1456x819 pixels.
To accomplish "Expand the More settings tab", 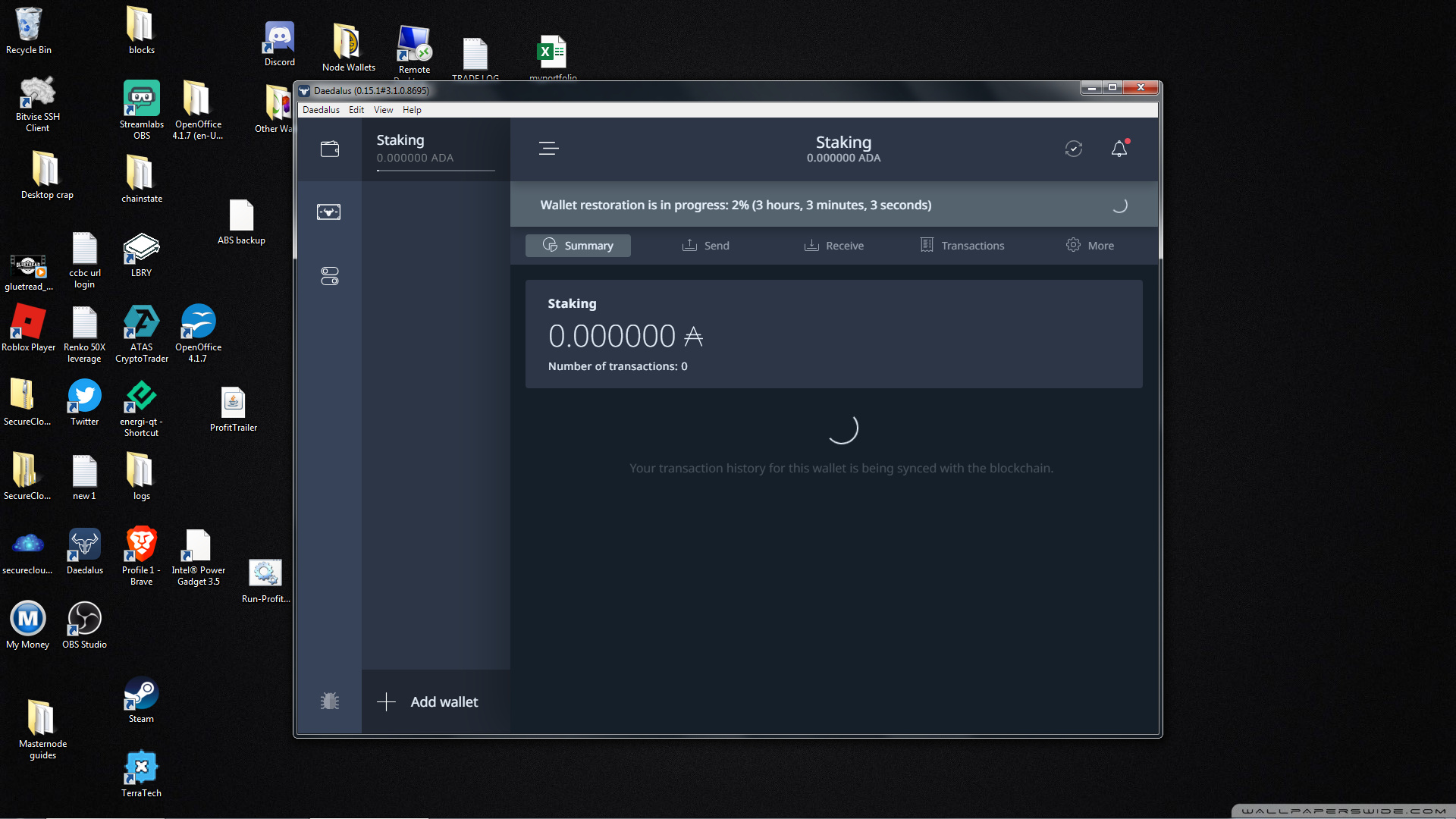I will pyautogui.click(x=1090, y=246).
